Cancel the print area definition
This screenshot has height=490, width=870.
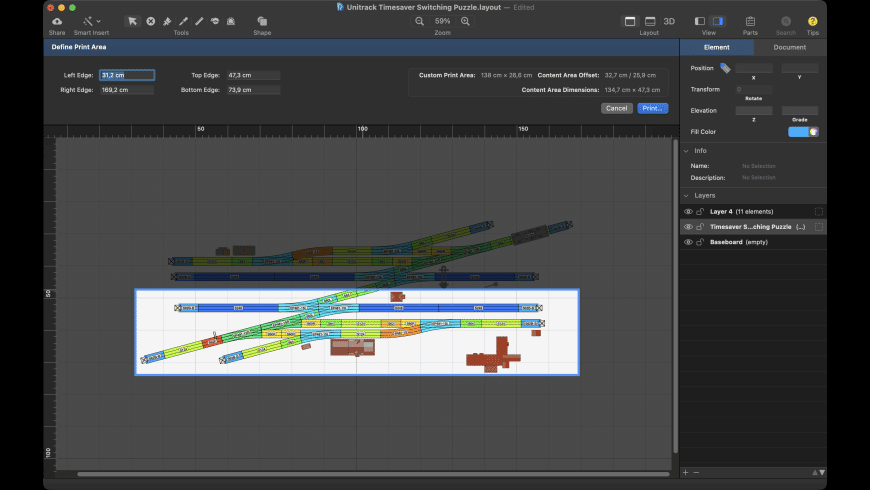[x=616, y=108]
